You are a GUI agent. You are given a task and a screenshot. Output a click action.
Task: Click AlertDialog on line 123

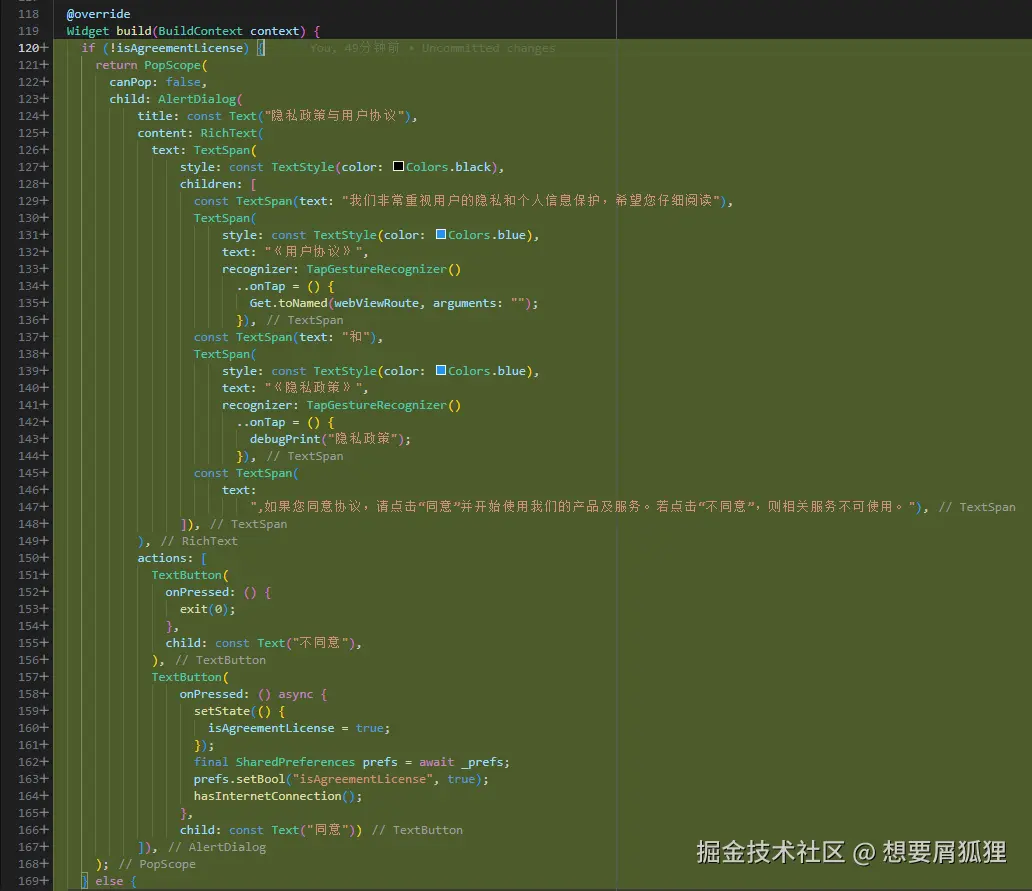[197, 99]
